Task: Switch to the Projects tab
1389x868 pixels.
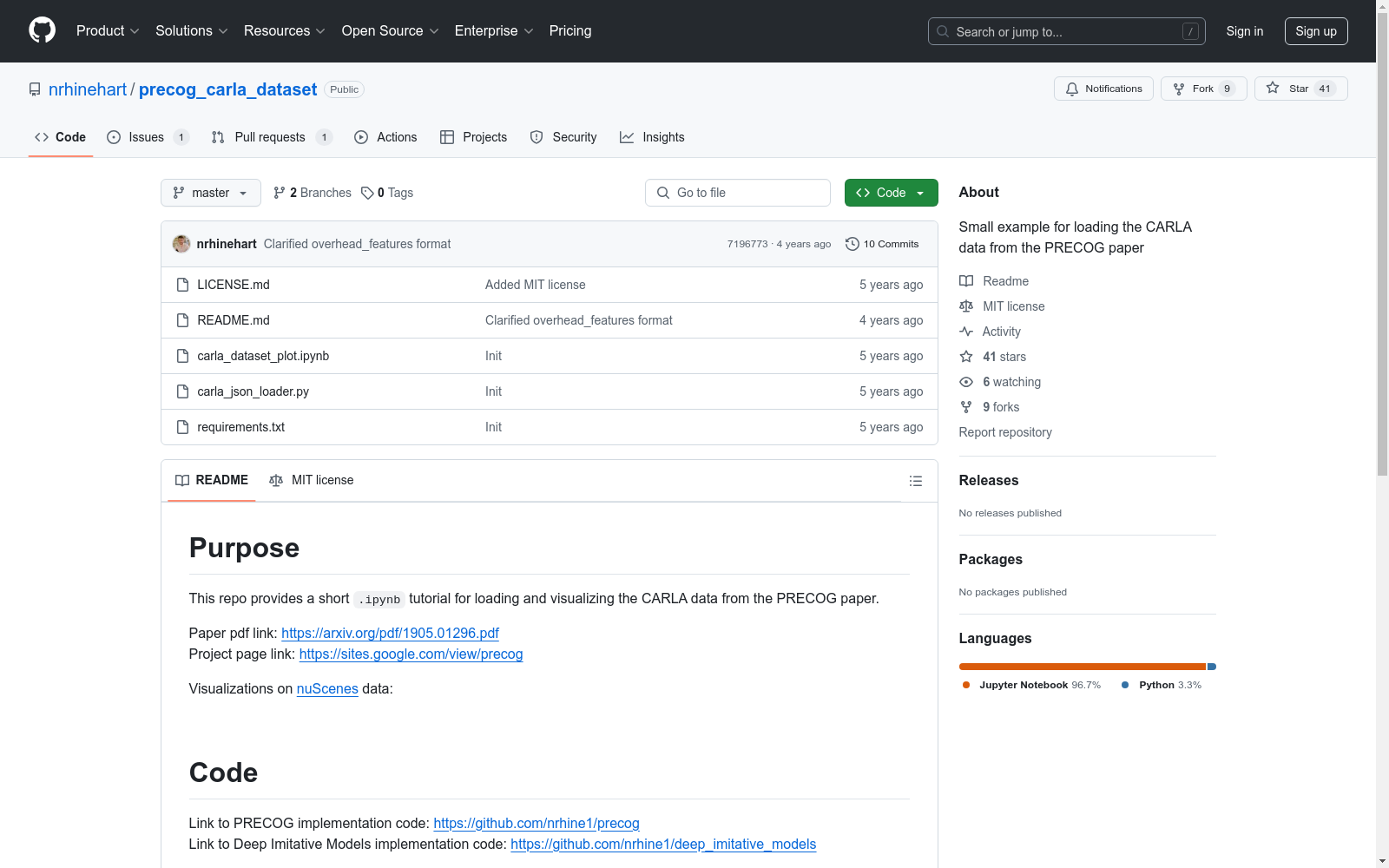Action: pos(473,137)
